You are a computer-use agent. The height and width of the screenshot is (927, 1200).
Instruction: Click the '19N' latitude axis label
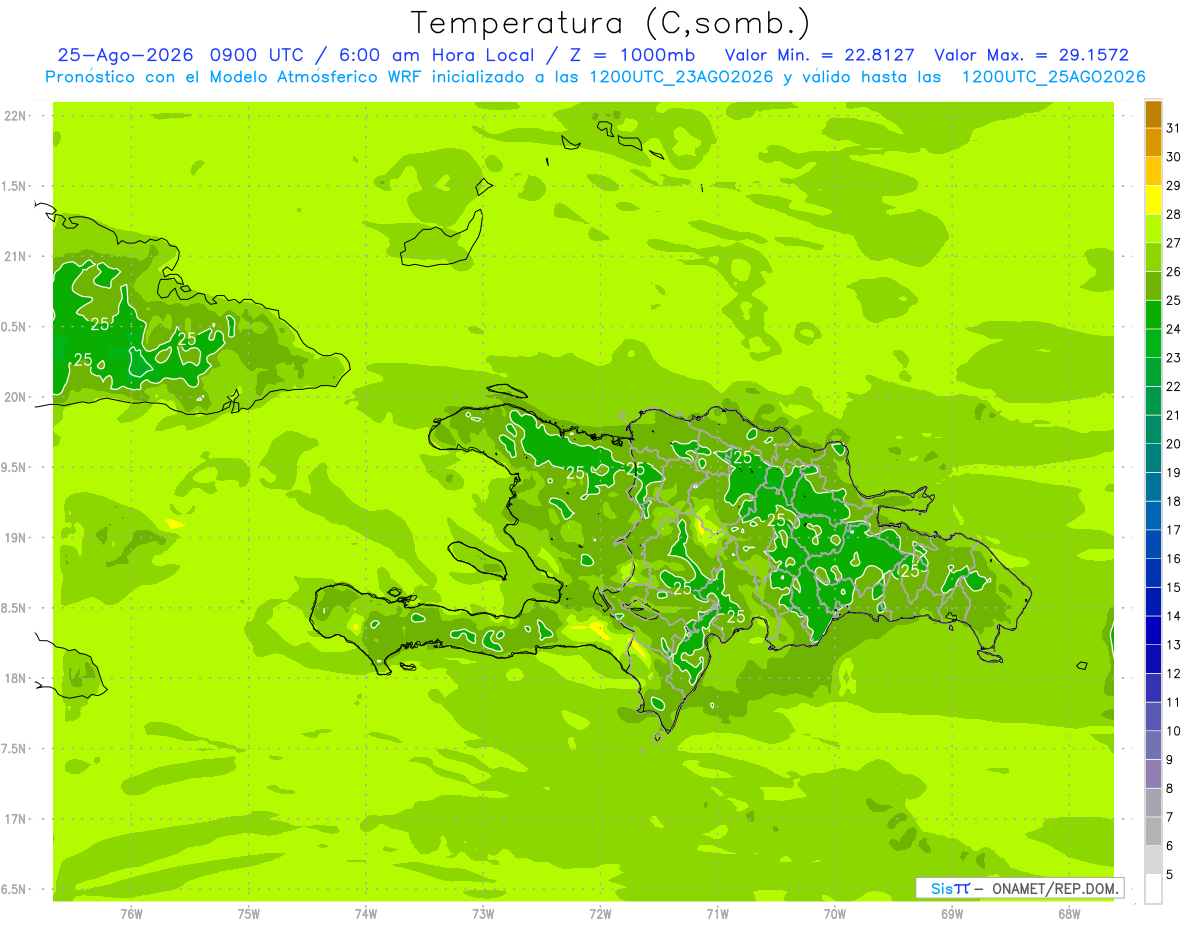tap(16, 538)
